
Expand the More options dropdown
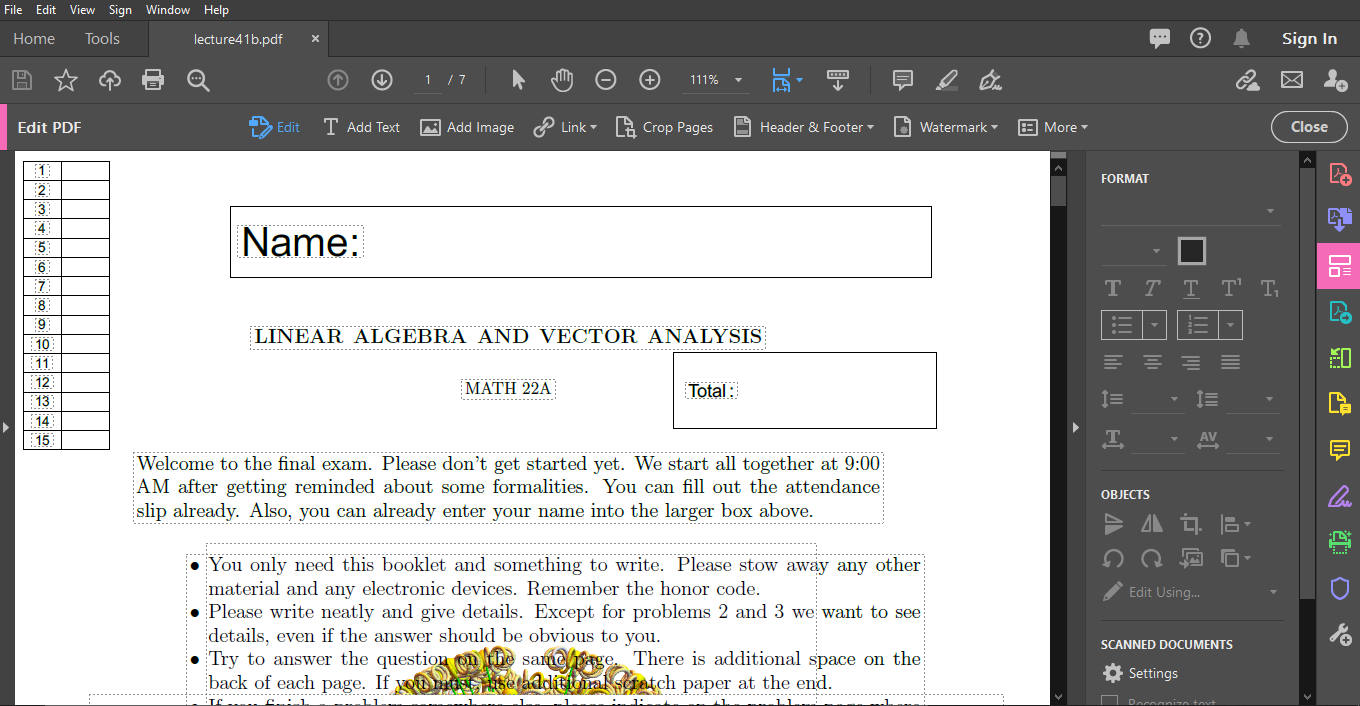coord(1053,127)
